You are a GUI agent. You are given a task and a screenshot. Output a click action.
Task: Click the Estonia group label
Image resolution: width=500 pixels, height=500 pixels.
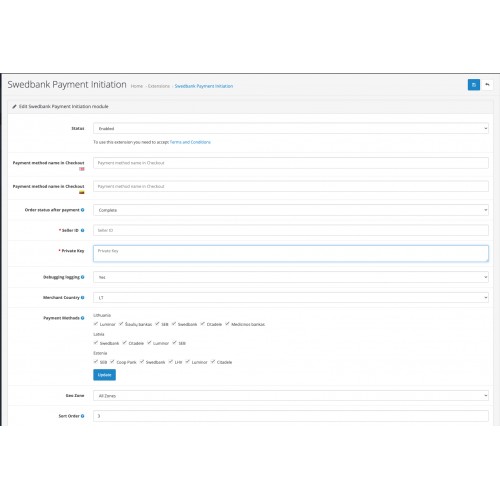(x=100, y=353)
